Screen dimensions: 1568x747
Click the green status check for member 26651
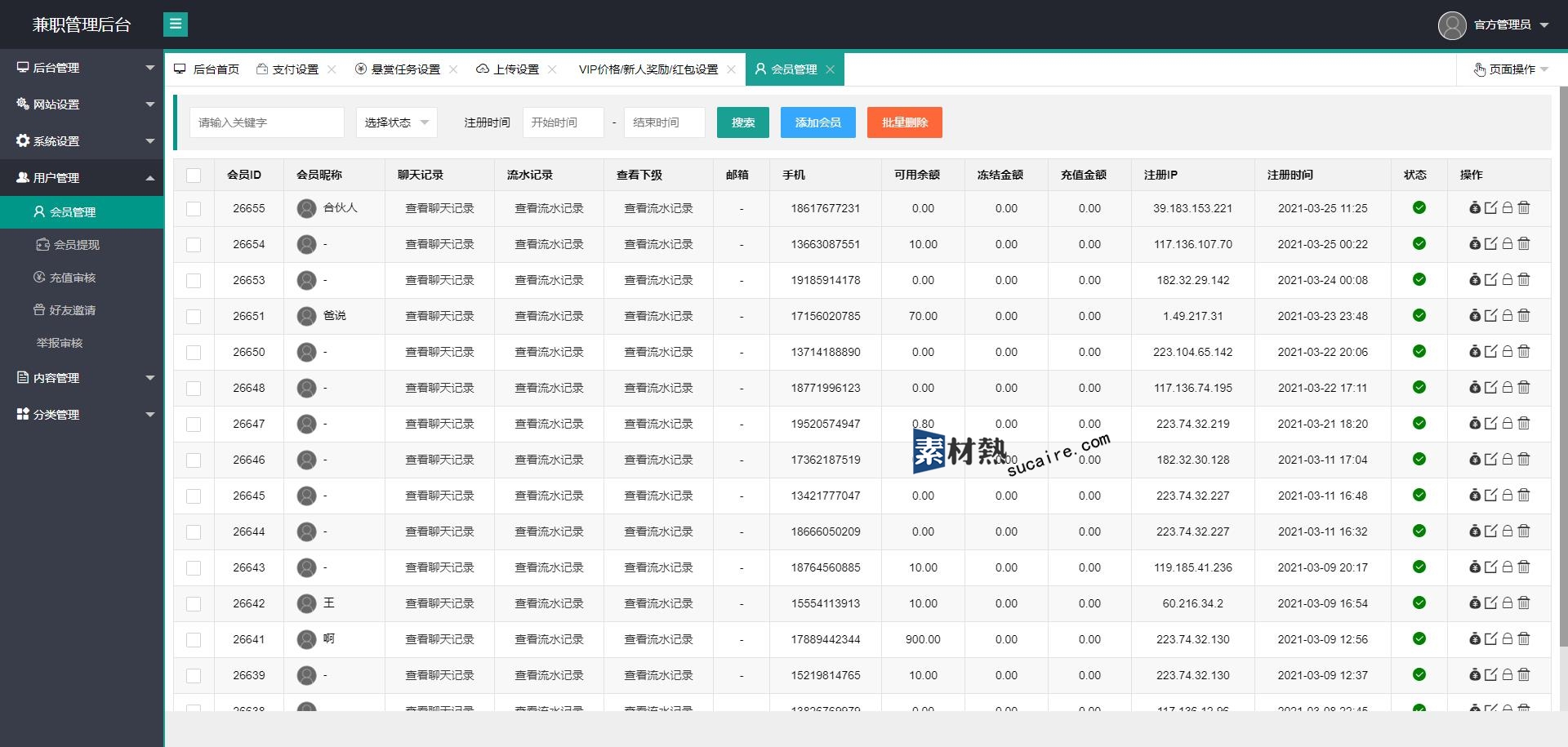tap(1419, 316)
